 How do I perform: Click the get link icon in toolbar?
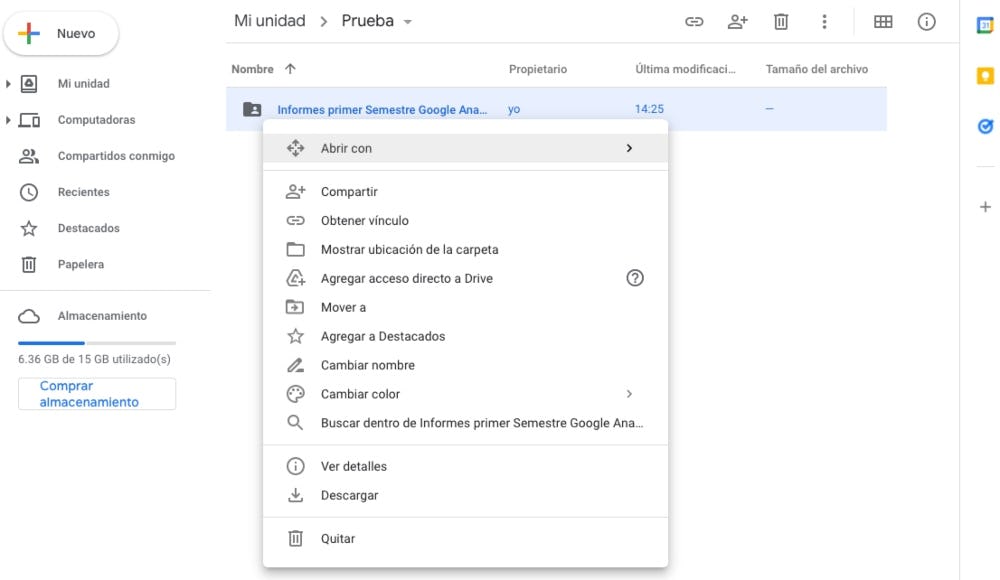(x=694, y=22)
